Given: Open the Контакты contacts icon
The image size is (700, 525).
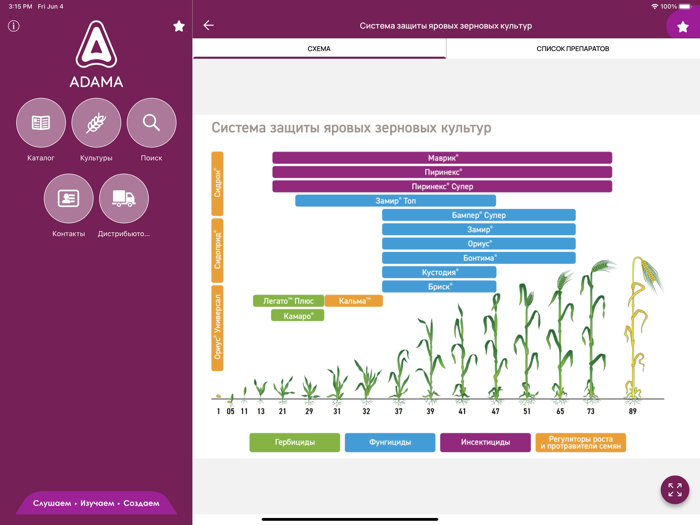Looking at the screenshot, I should tap(68, 199).
